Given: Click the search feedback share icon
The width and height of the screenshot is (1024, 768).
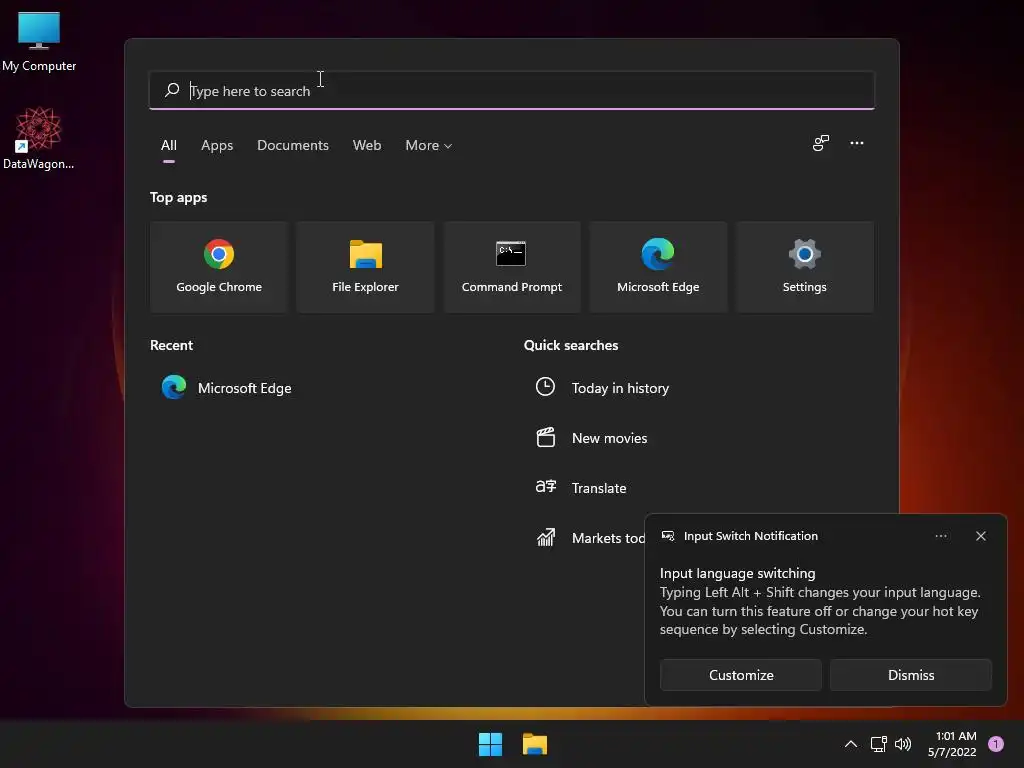Looking at the screenshot, I should [x=820, y=143].
